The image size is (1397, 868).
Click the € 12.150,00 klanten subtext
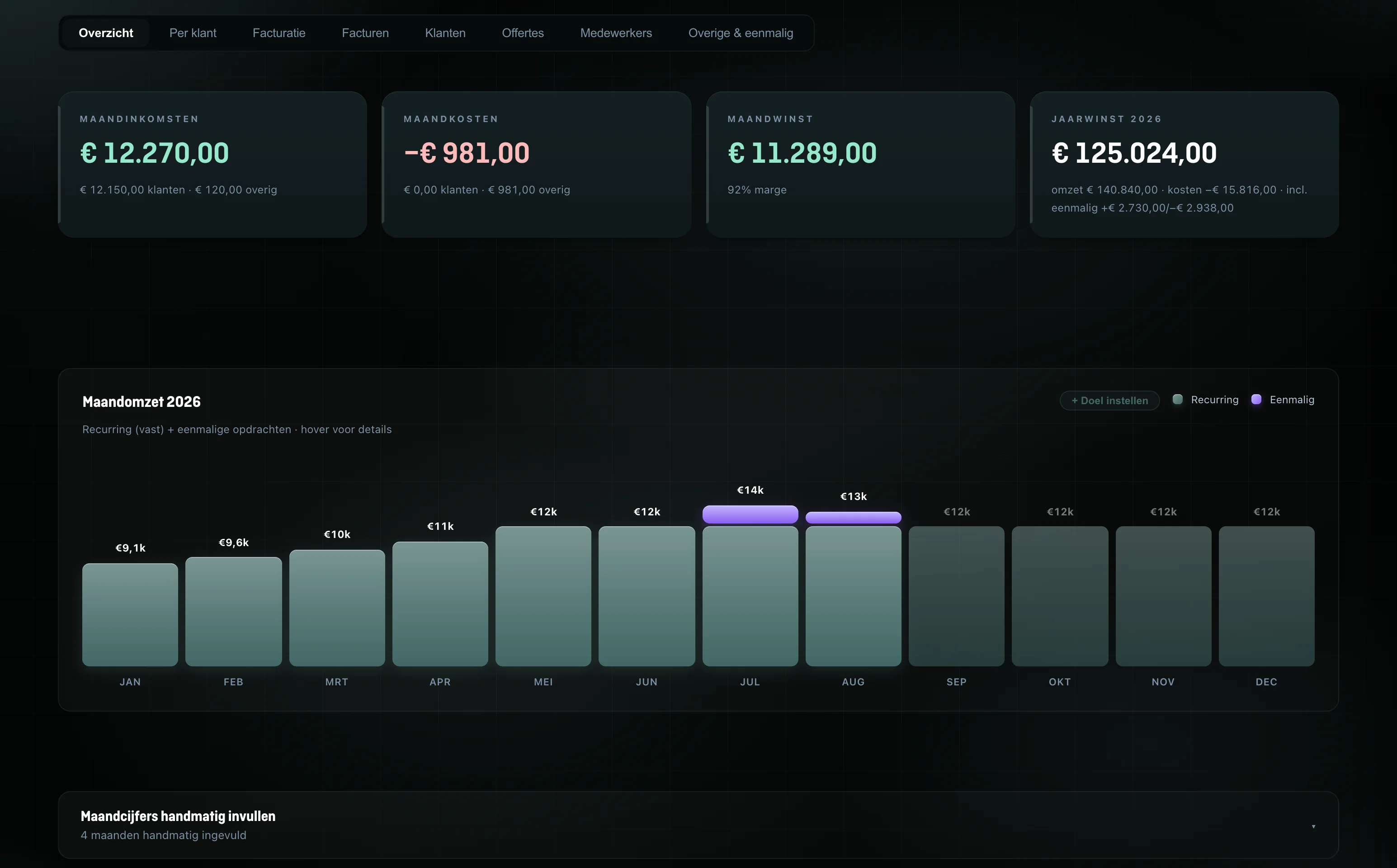click(x=132, y=189)
